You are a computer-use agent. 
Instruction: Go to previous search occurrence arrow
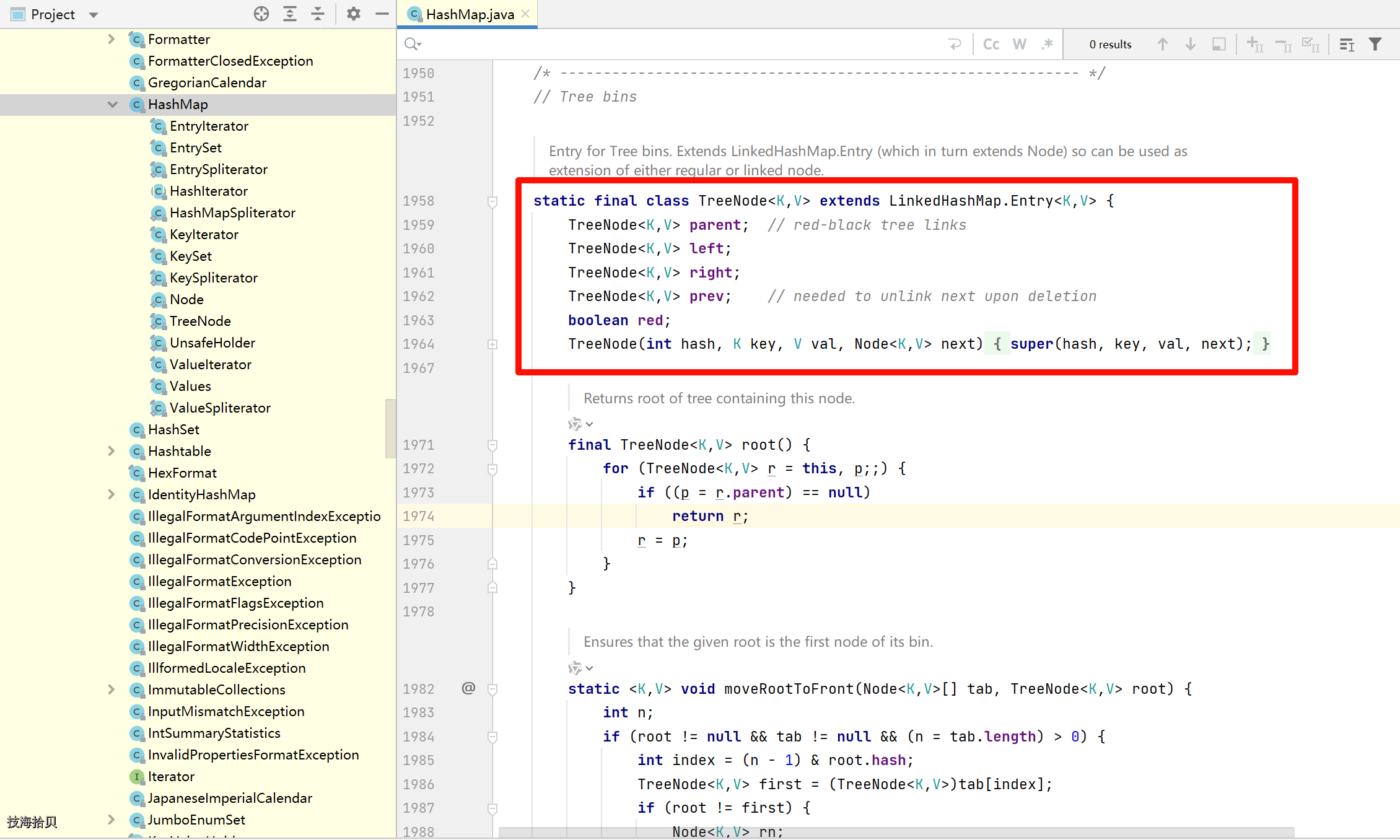click(x=1163, y=44)
